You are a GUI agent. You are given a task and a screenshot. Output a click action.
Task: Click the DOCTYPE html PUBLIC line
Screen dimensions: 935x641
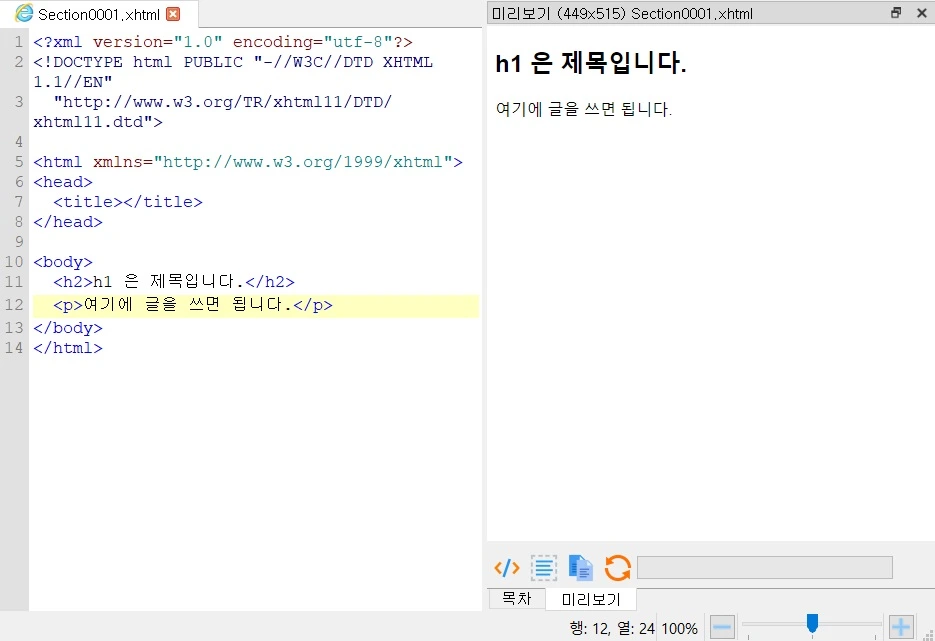[x=233, y=72]
